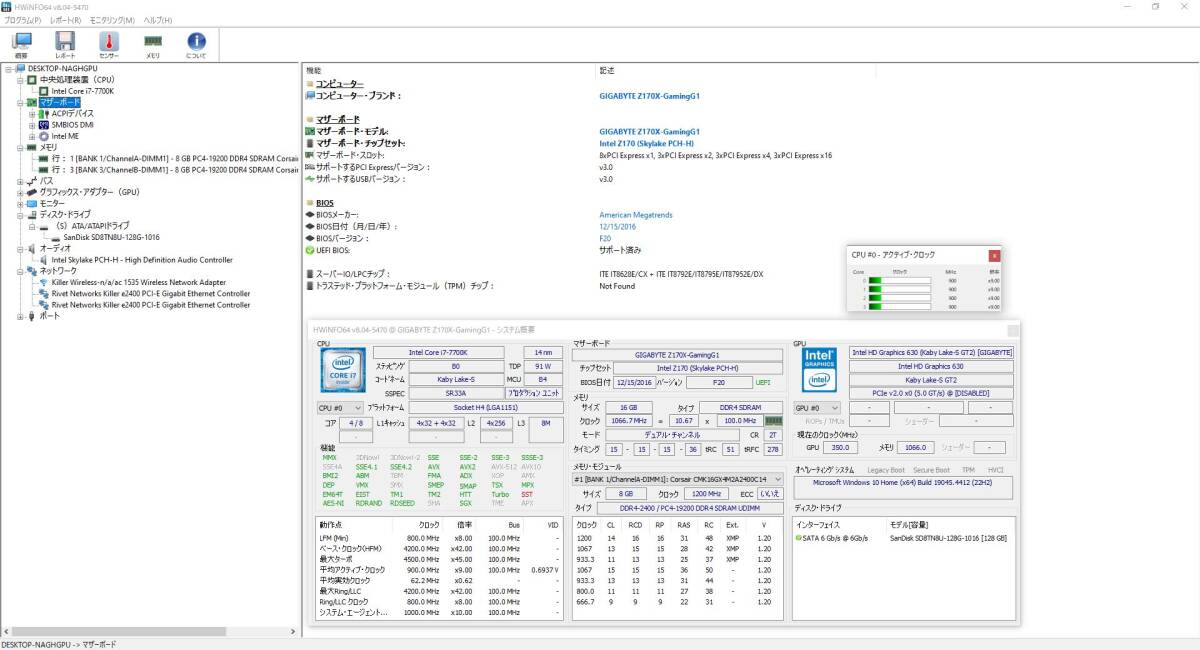The width and height of the screenshot is (1200, 650).
Task: Click the green memory chip icon beside 100.0 MHz
Action: 773,421
